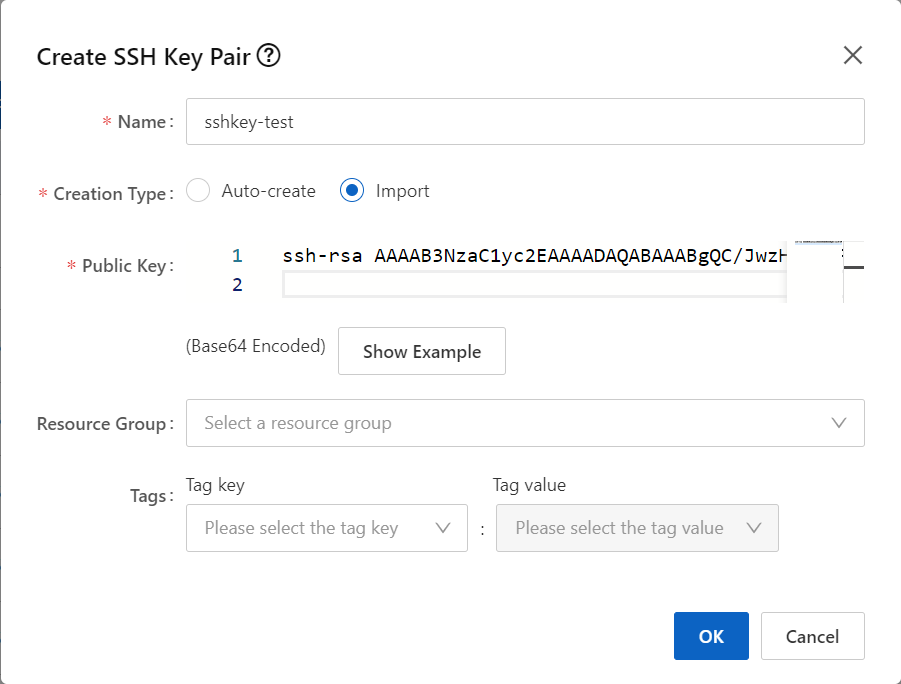The image size is (901, 684).
Task: Click line number 1 in the public key editor
Action: coord(237,255)
